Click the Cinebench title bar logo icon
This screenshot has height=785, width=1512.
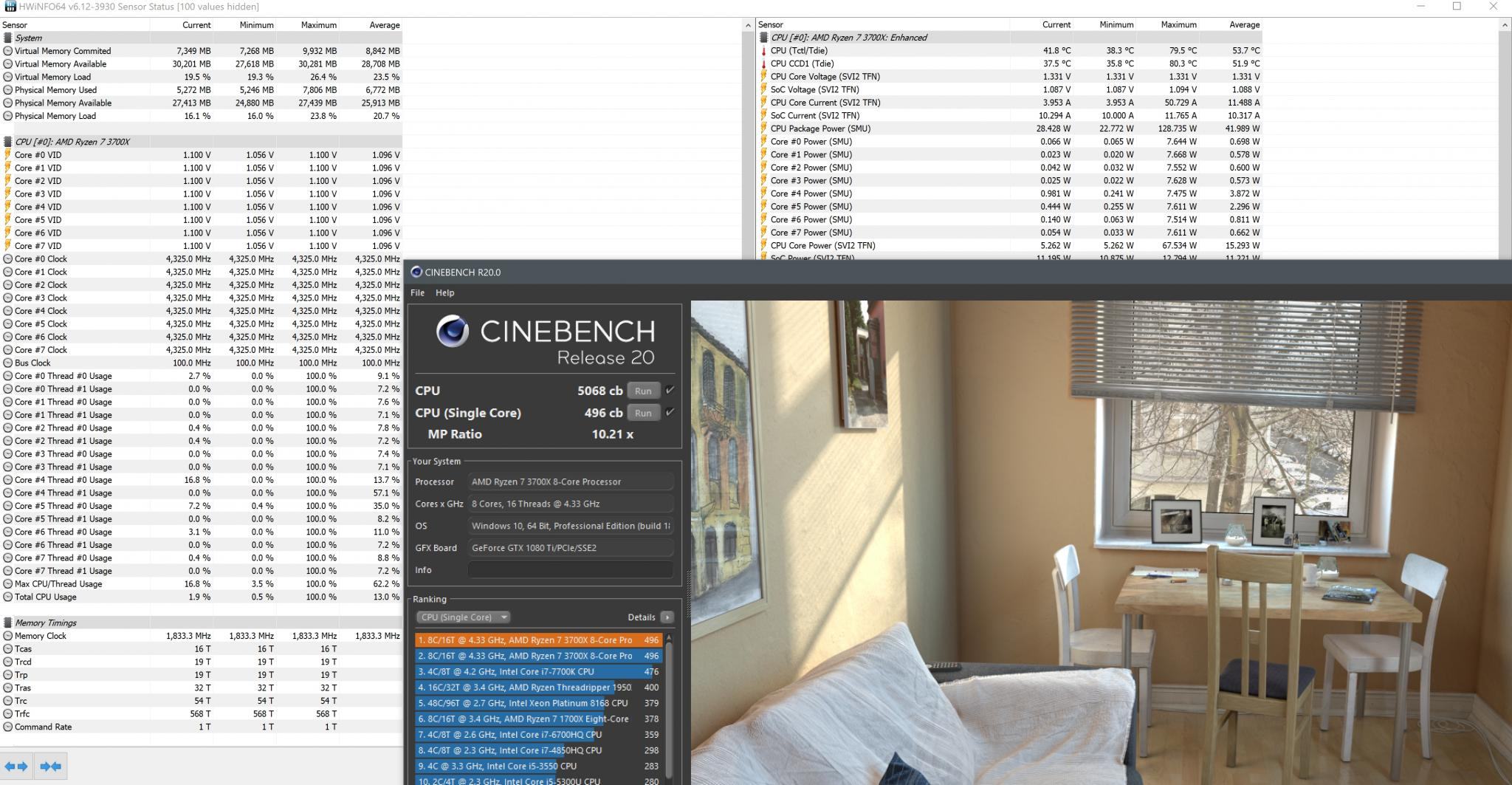(x=416, y=272)
